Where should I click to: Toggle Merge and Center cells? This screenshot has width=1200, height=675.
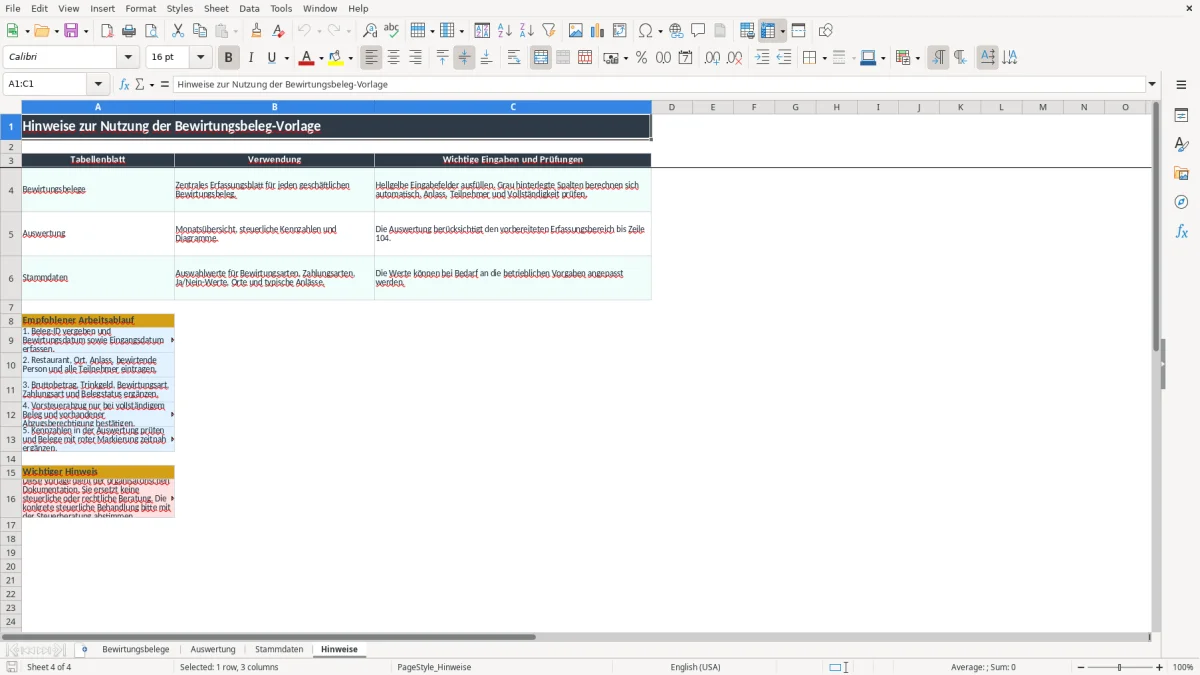point(541,58)
